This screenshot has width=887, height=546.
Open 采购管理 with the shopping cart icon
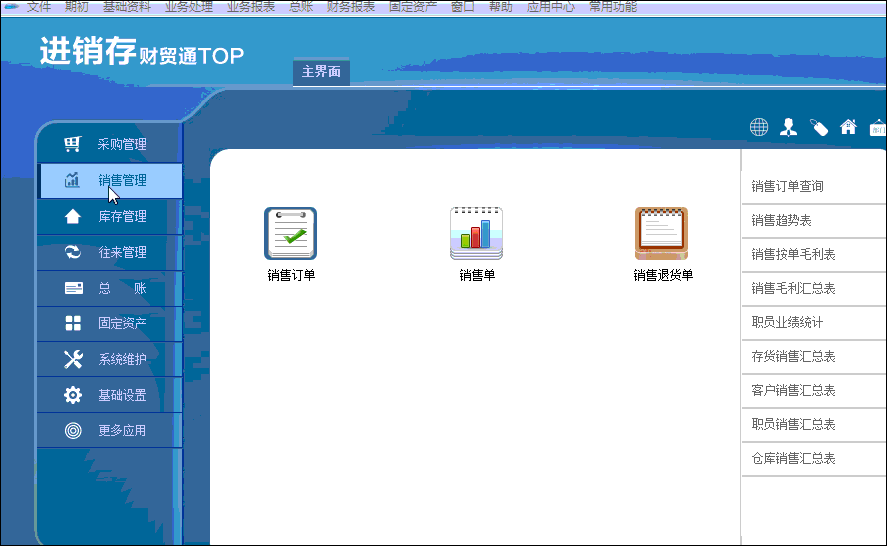(110, 144)
